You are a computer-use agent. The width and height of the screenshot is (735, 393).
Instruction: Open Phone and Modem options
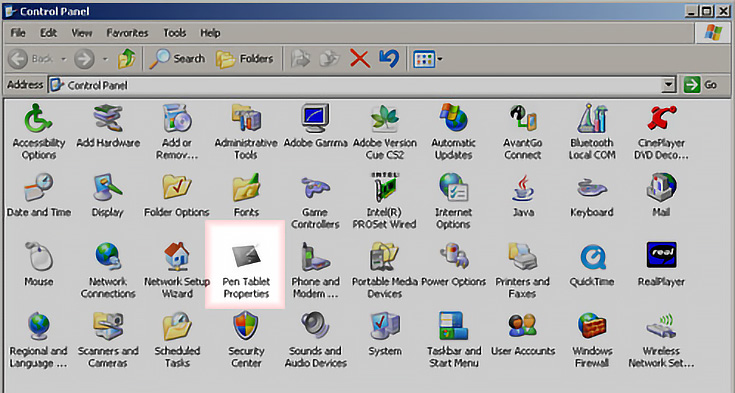[315, 270]
